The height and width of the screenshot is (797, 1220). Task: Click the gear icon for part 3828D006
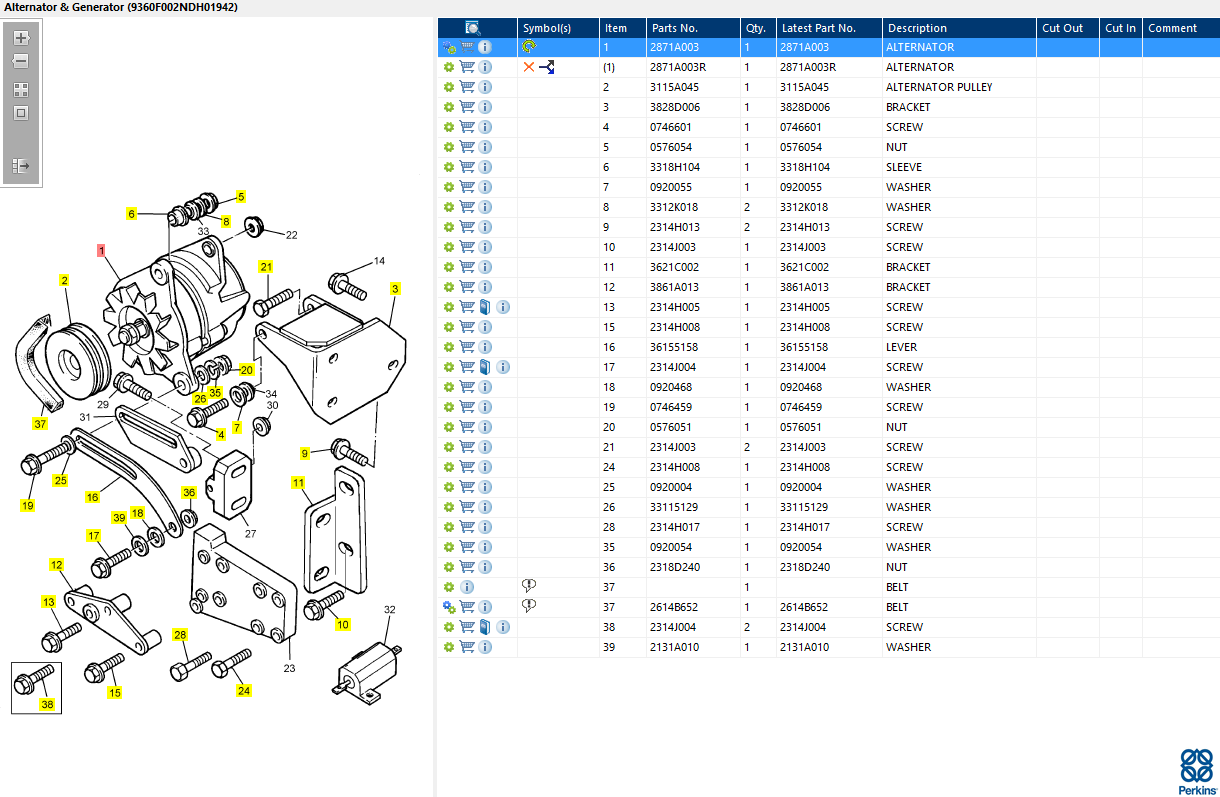(x=449, y=107)
